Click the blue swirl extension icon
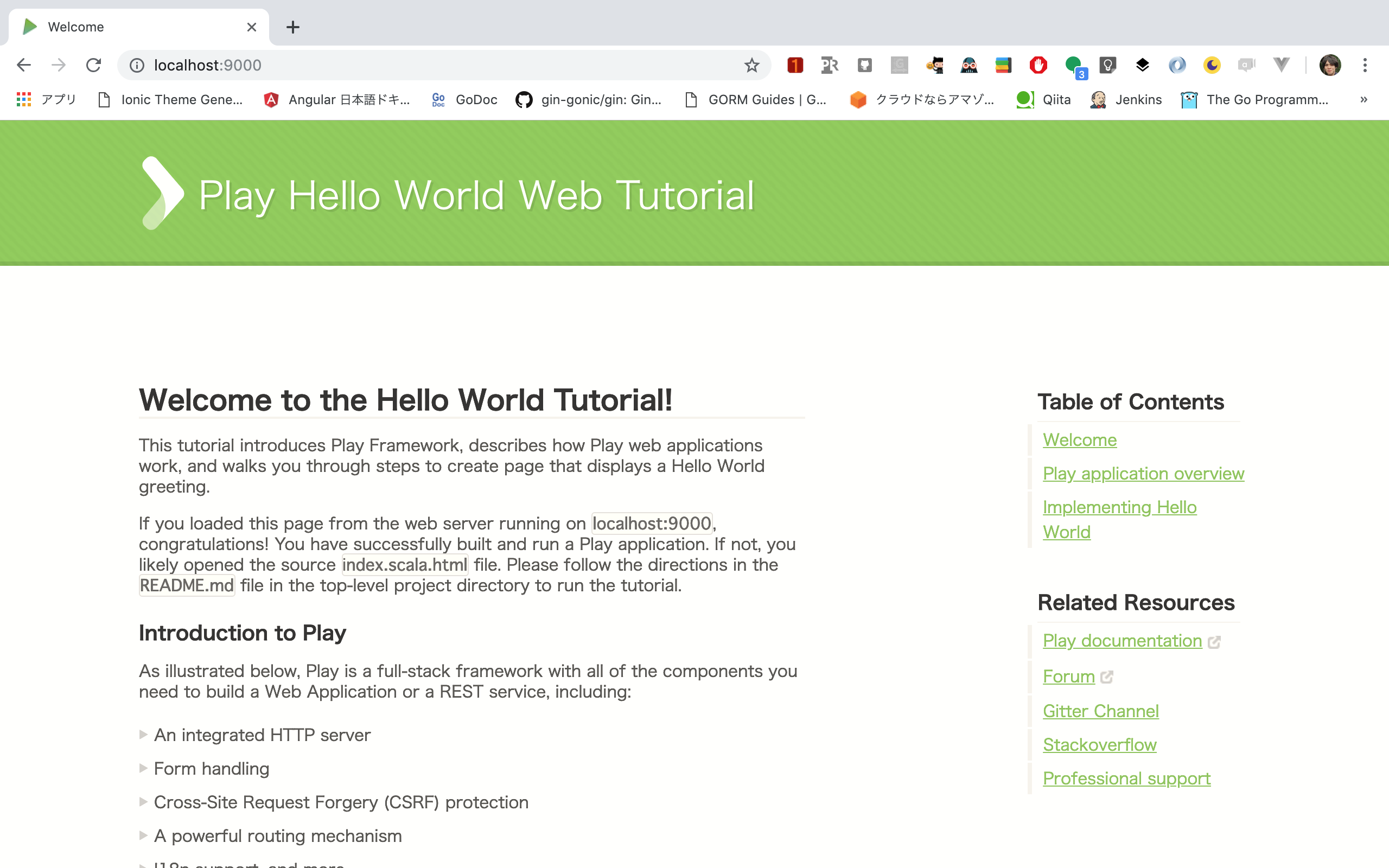Image resolution: width=1389 pixels, height=868 pixels. point(1177,66)
